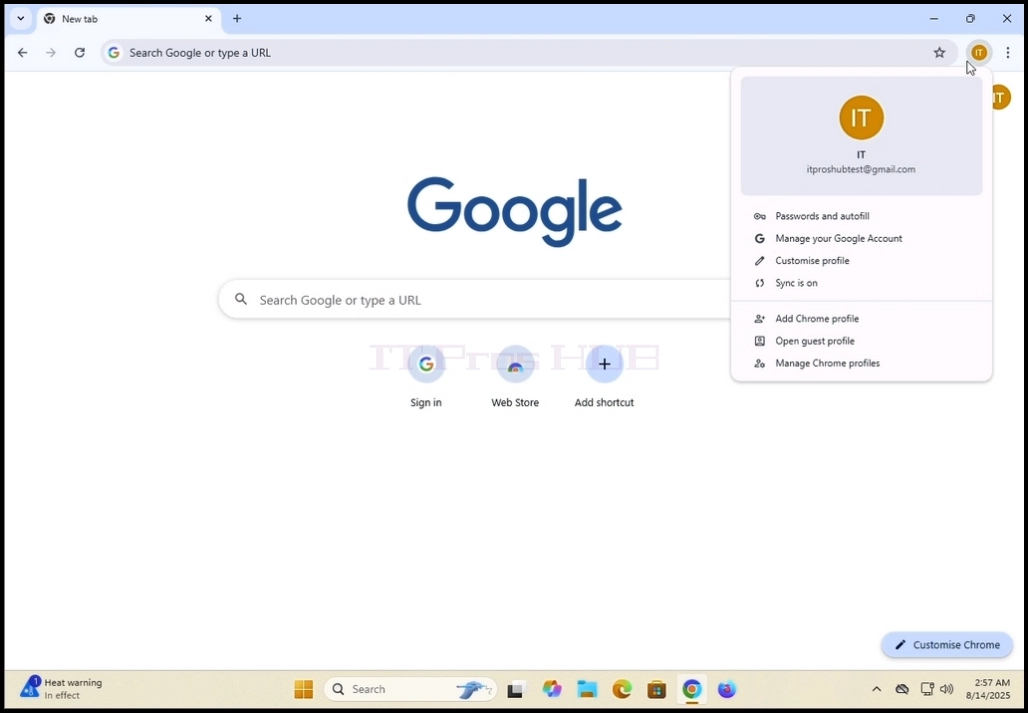
Task: Click the Google search box on page
Action: [x=475, y=299]
